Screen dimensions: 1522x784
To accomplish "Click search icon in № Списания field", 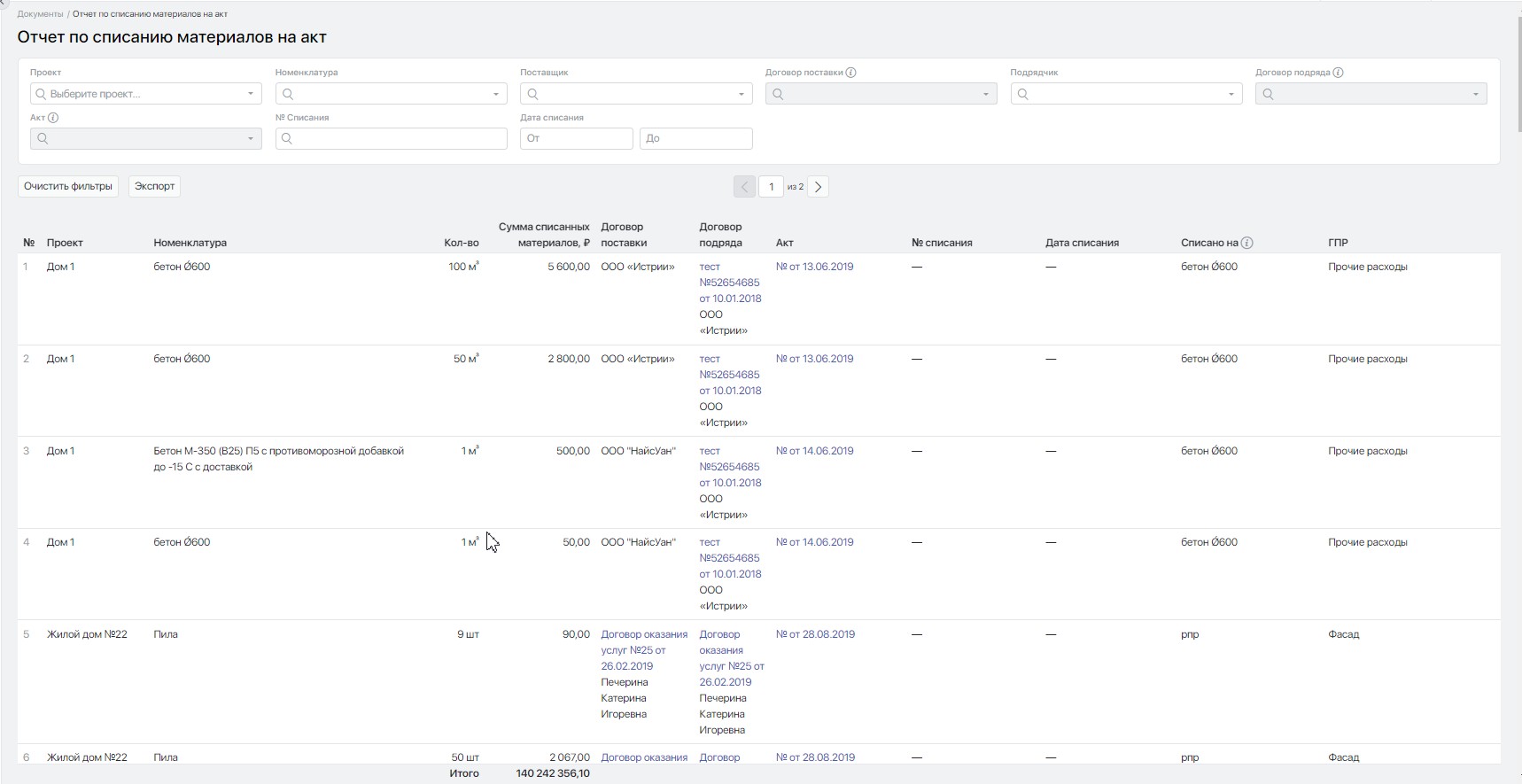I will tap(288, 138).
